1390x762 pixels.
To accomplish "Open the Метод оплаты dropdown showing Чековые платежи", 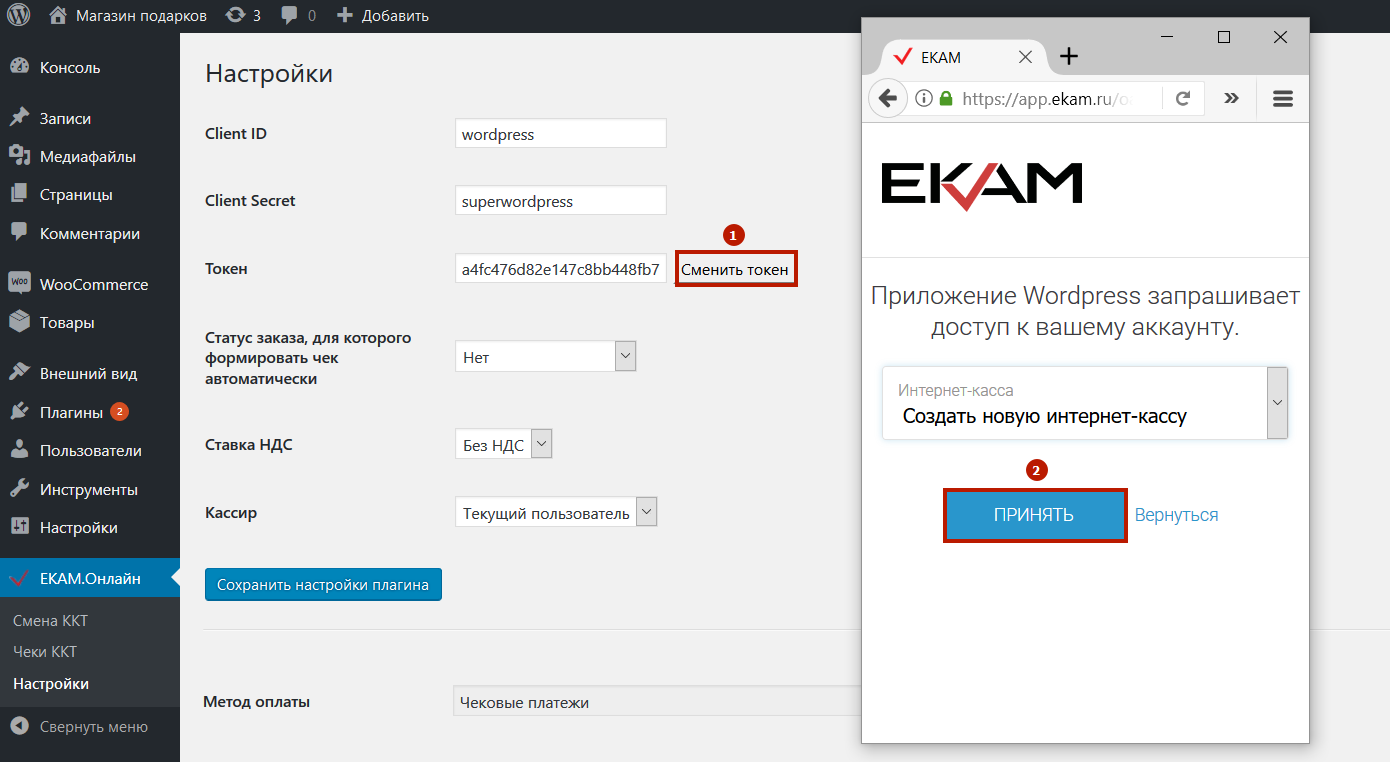I will pyautogui.click(x=658, y=702).
